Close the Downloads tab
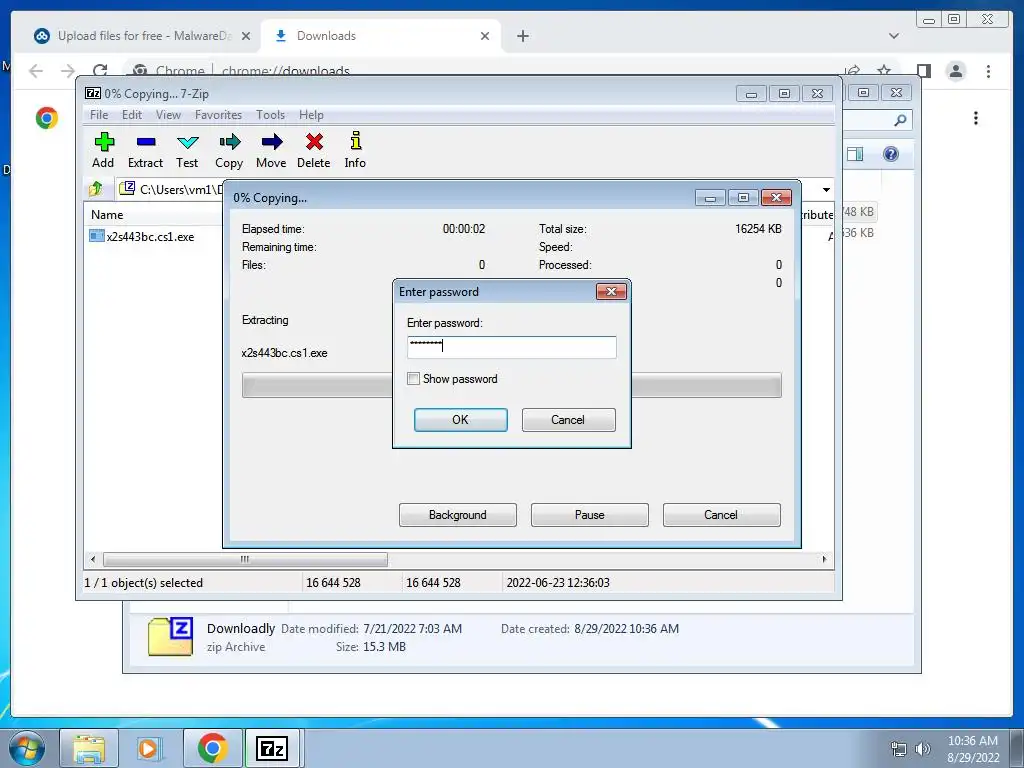 click(x=485, y=36)
